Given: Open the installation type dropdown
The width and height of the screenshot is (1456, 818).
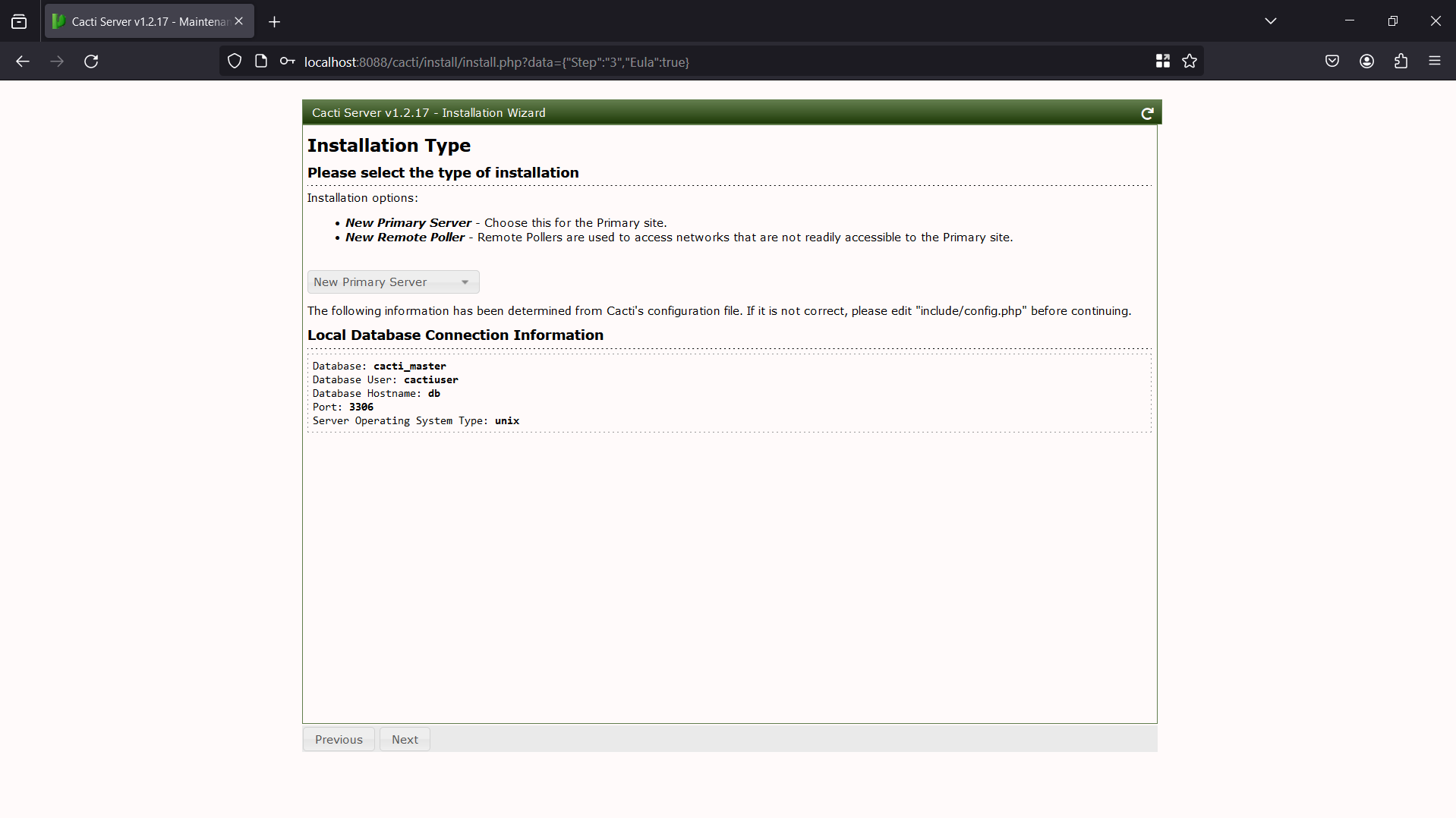Looking at the screenshot, I should [393, 282].
